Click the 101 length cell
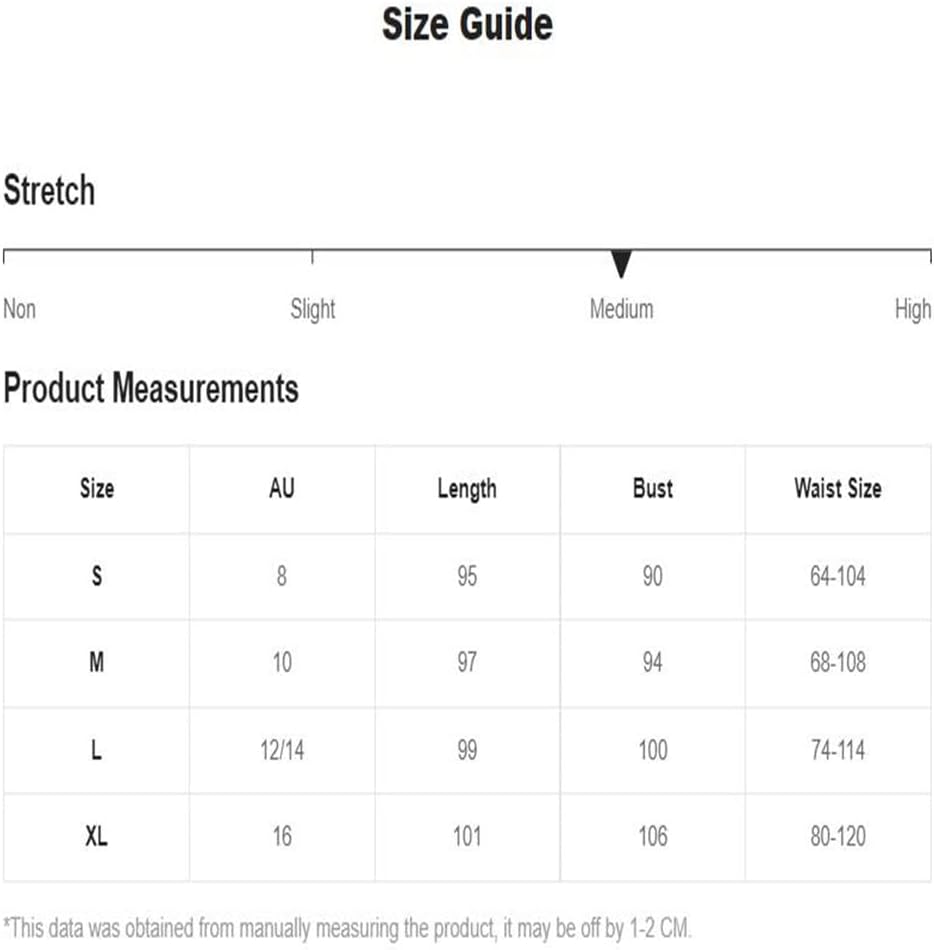The width and height of the screenshot is (934, 950). click(467, 837)
